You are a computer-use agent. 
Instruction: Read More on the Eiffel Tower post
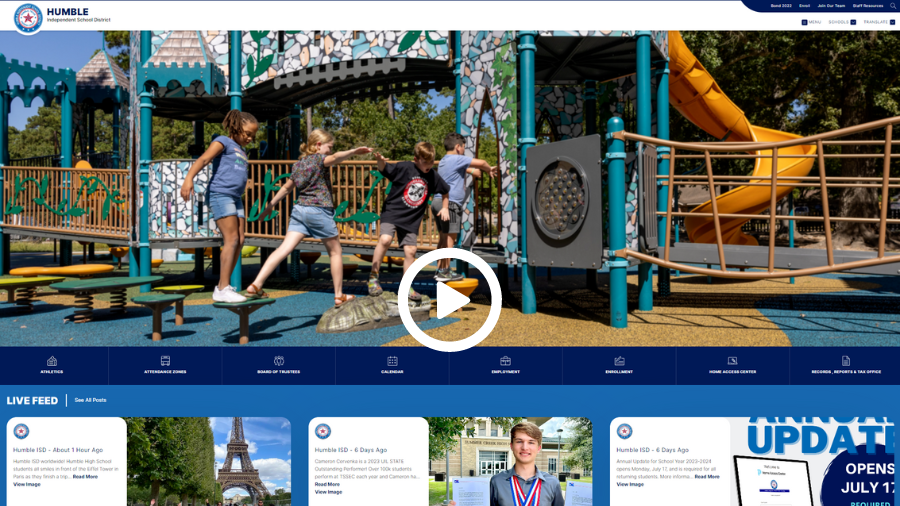(x=85, y=477)
